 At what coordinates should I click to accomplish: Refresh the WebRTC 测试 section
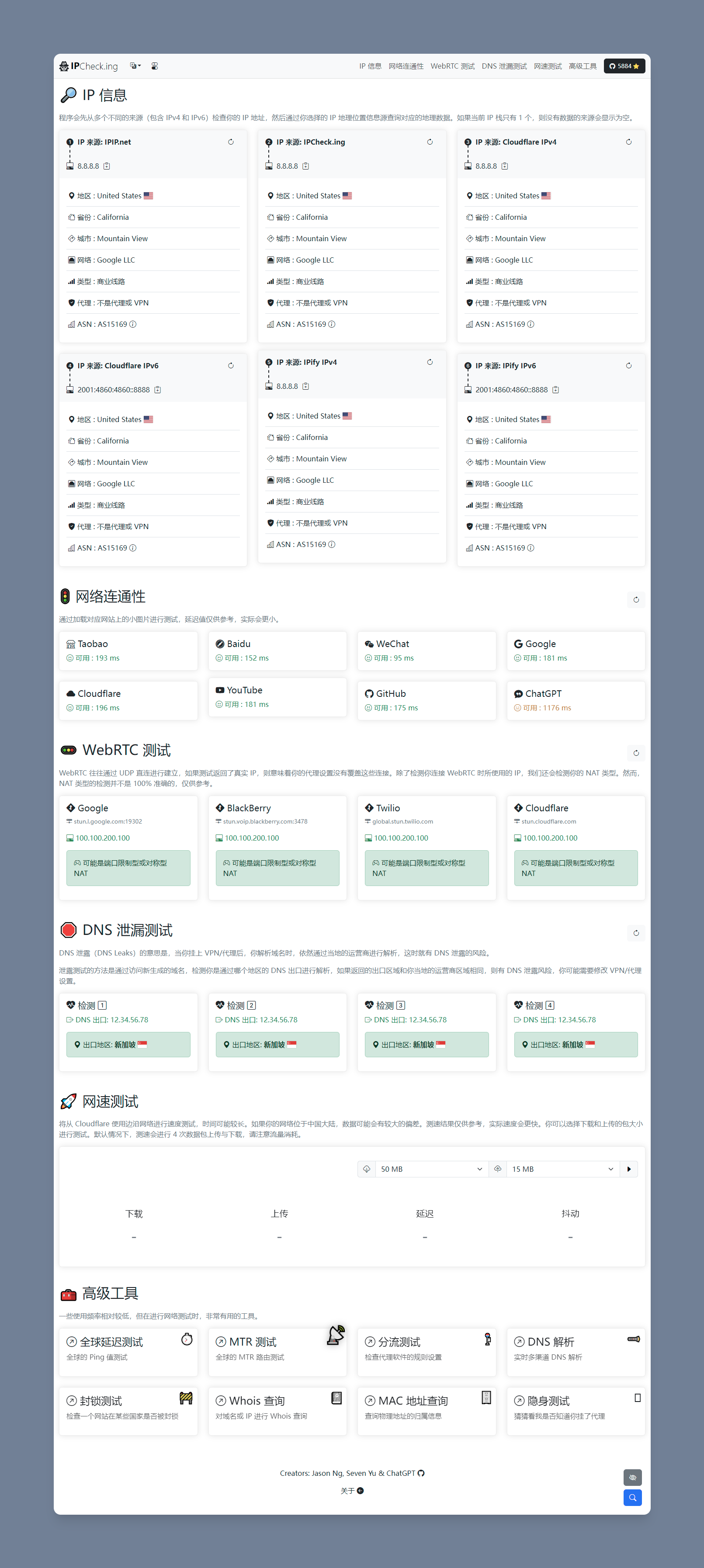(x=636, y=753)
